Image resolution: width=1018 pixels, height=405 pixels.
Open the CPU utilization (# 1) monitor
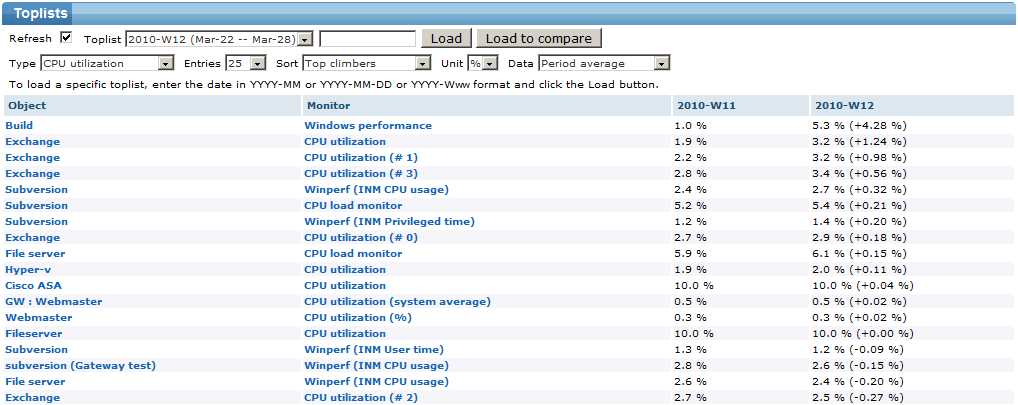point(361,158)
